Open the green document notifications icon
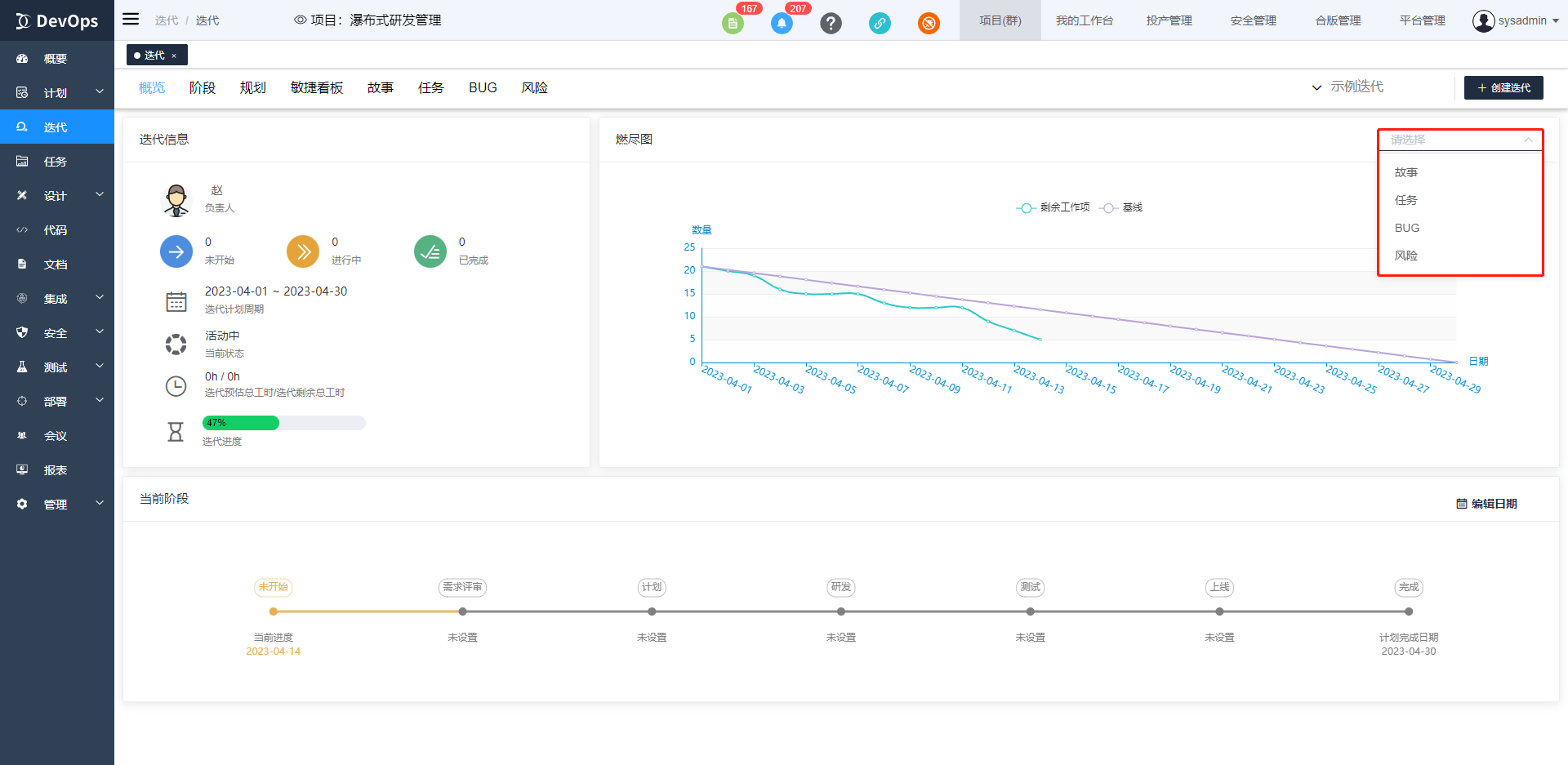1568x765 pixels. pyautogui.click(x=733, y=24)
